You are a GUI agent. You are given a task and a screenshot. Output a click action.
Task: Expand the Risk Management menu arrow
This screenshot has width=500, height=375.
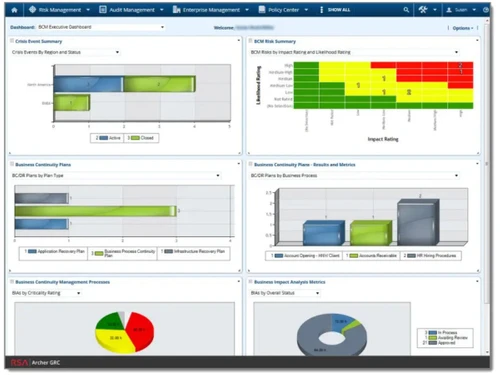[x=88, y=10]
